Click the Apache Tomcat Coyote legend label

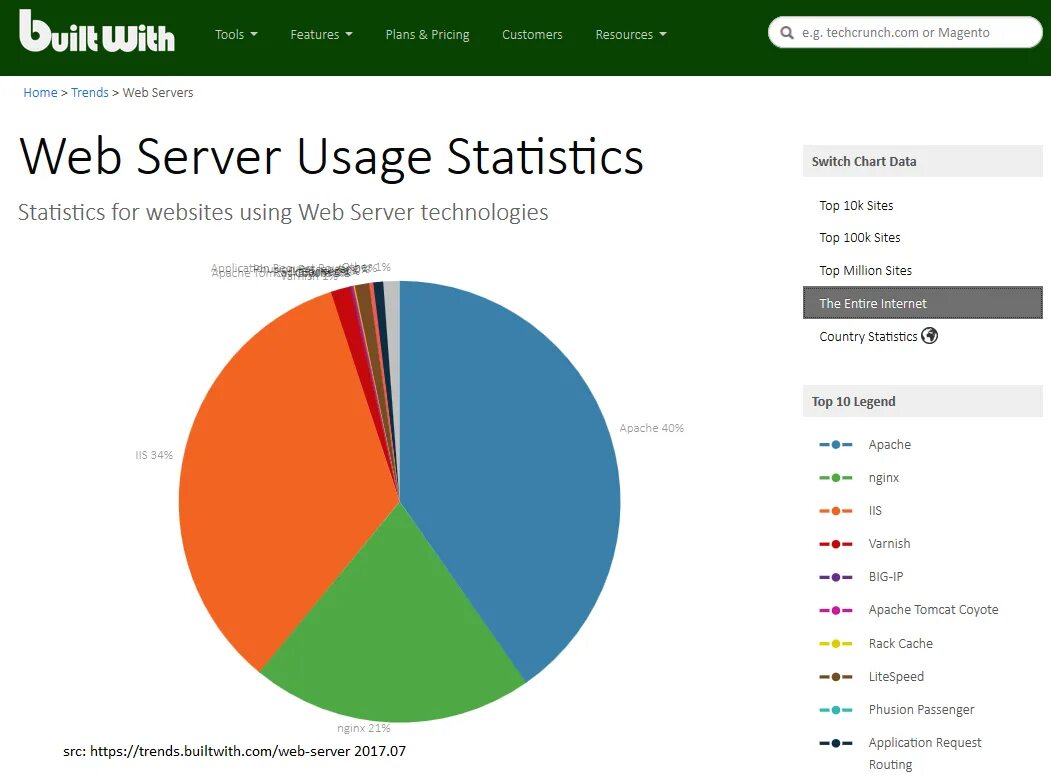(x=933, y=610)
